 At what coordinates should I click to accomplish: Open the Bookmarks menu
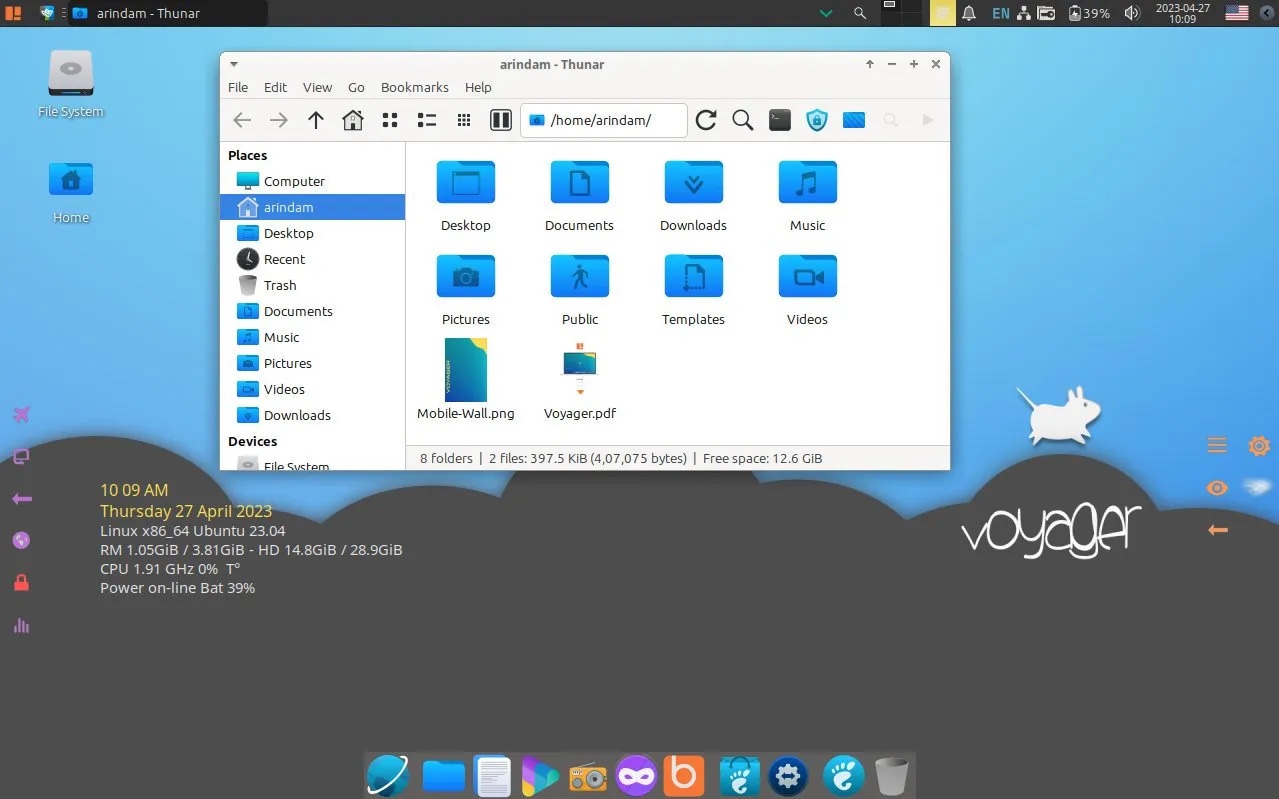coord(414,87)
